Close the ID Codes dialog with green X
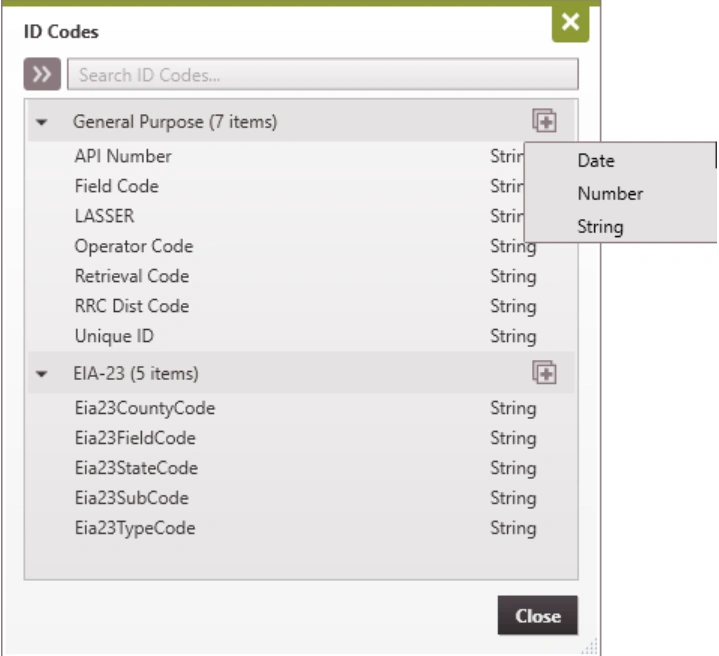719x656 pixels. coord(570,23)
